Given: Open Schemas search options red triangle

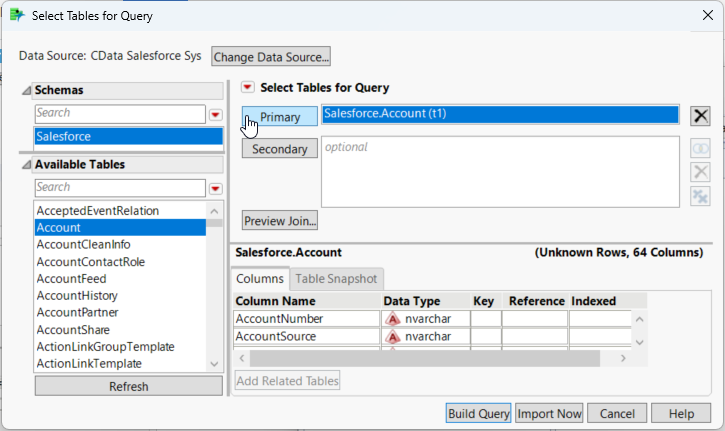Looking at the screenshot, I should [215, 114].
